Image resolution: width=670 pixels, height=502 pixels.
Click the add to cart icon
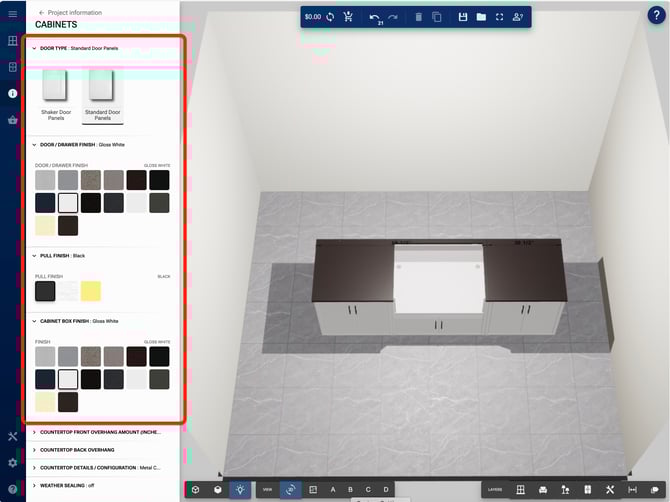[348, 17]
